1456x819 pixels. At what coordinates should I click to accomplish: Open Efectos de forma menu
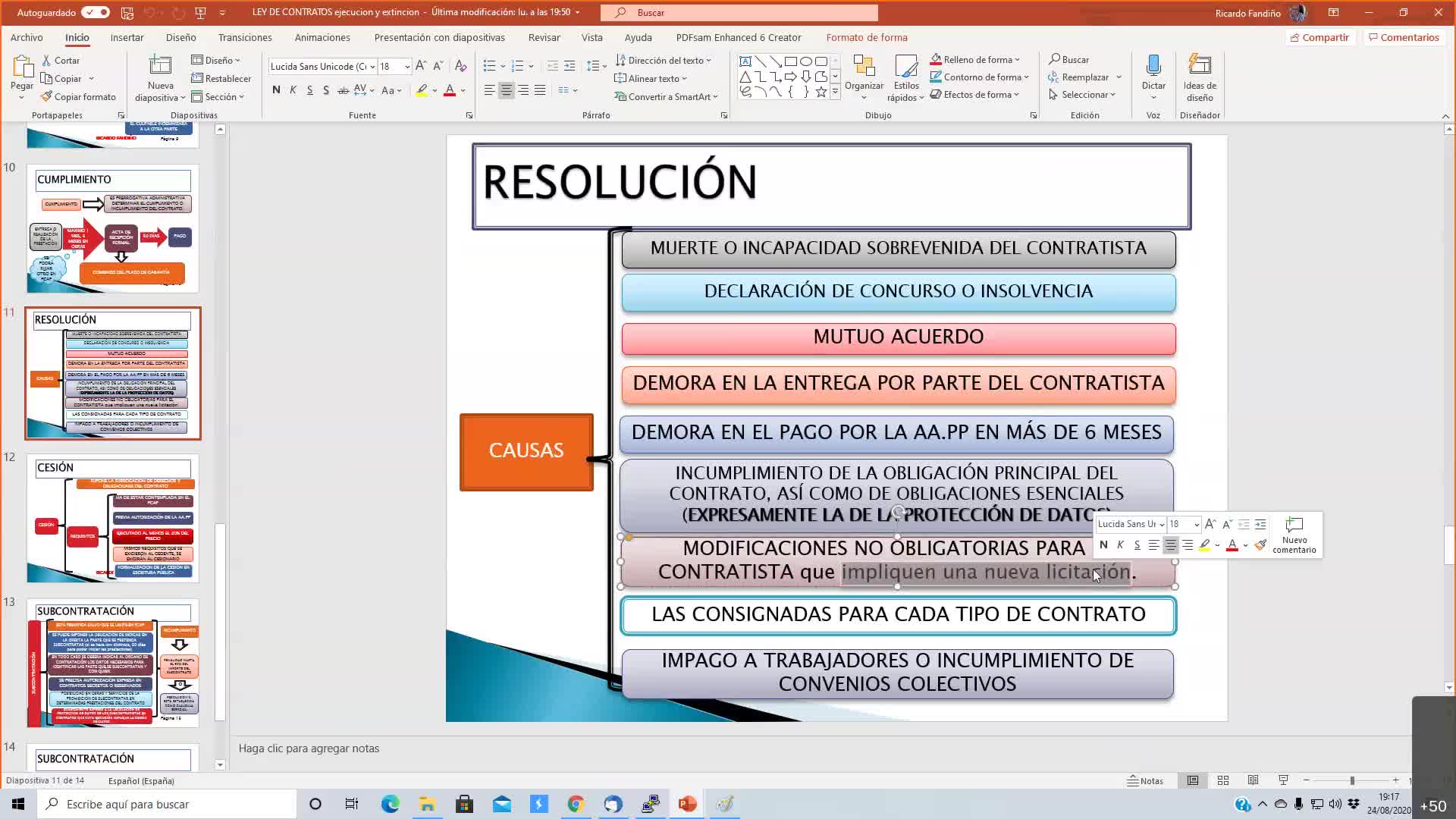pos(975,94)
